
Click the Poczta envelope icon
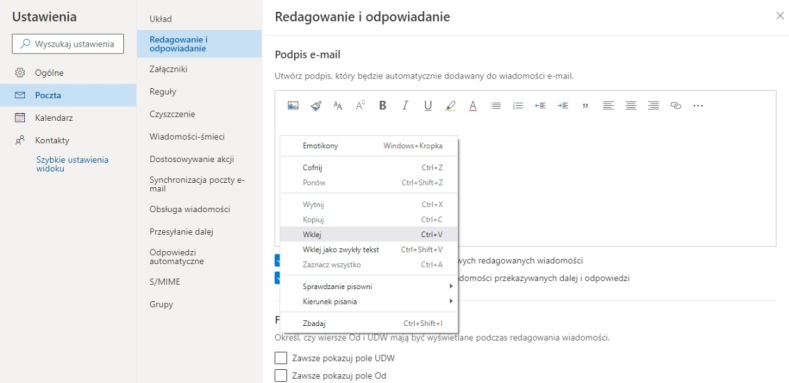point(20,95)
